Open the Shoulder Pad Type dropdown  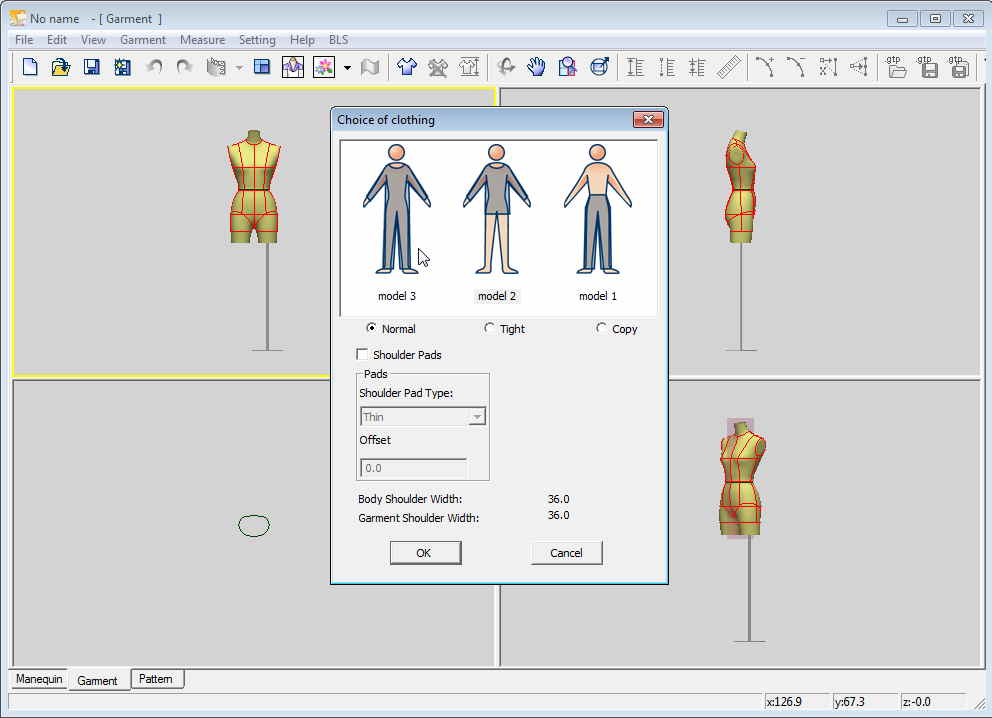477,417
